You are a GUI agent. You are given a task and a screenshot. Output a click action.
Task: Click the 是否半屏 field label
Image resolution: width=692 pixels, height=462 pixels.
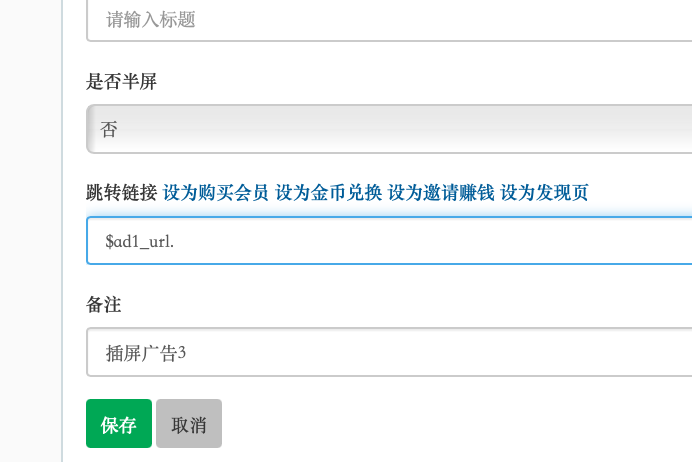[122, 82]
